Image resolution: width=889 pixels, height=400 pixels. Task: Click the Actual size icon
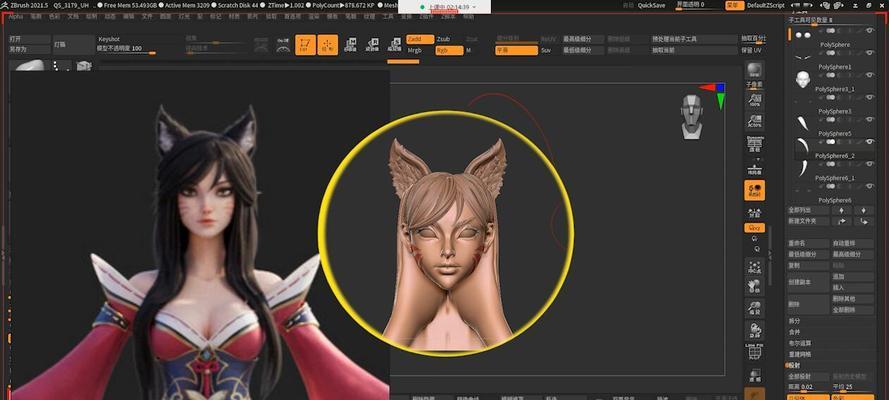pyautogui.click(x=754, y=121)
